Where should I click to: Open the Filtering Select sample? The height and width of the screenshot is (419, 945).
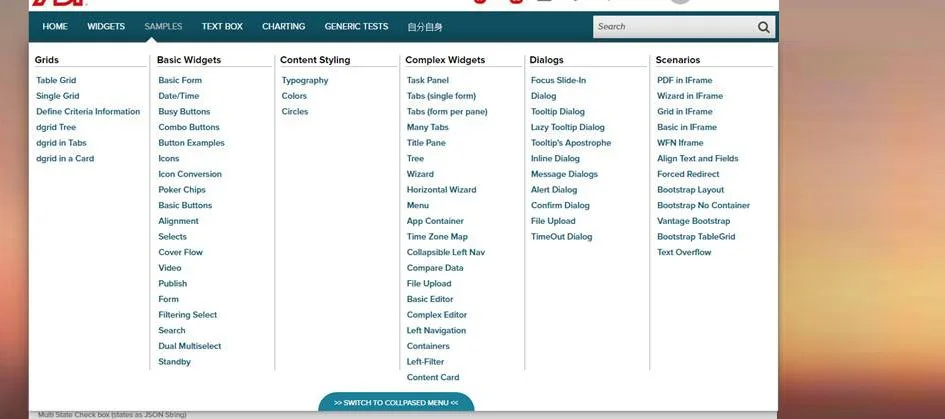(x=187, y=315)
